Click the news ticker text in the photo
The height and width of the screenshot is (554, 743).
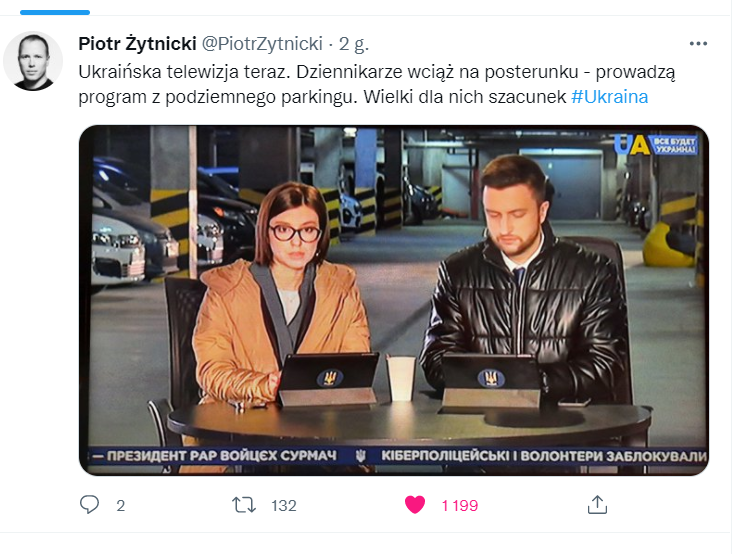[x=398, y=456]
